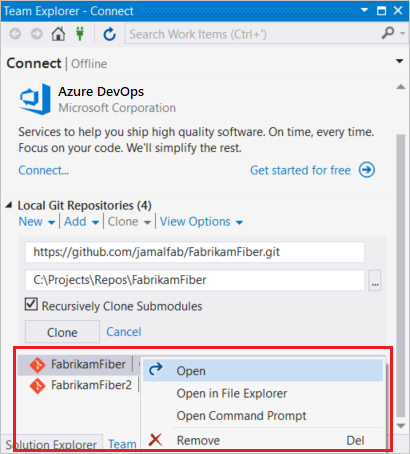This screenshot has height=454, width=410.
Task: Choose Remove from context menu
Action: click(x=263, y=440)
